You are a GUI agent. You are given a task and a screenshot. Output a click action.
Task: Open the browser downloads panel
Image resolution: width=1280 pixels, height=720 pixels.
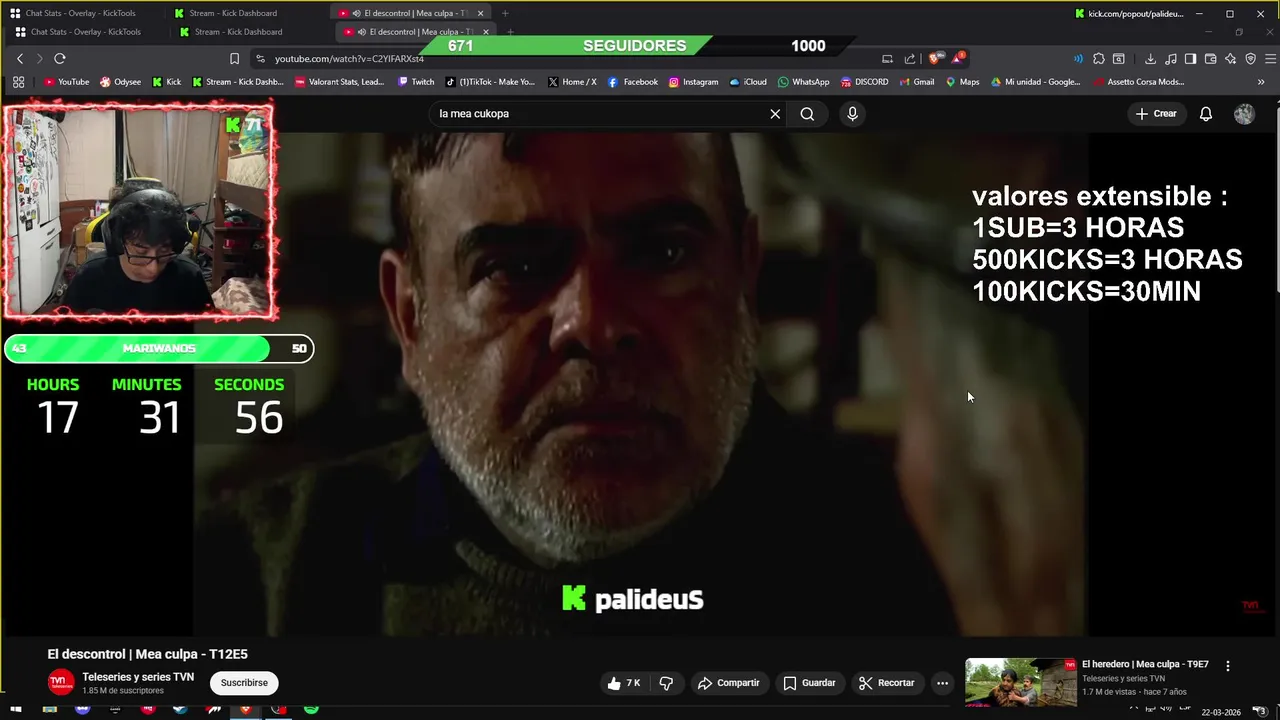click(1150, 59)
